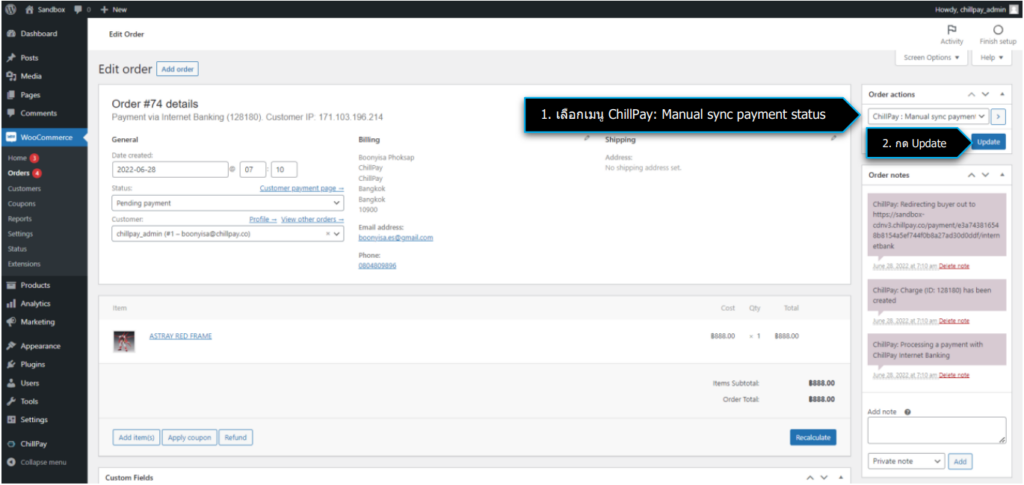Click the Recalculate button
This screenshot has width=1024, height=485.
click(813, 437)
